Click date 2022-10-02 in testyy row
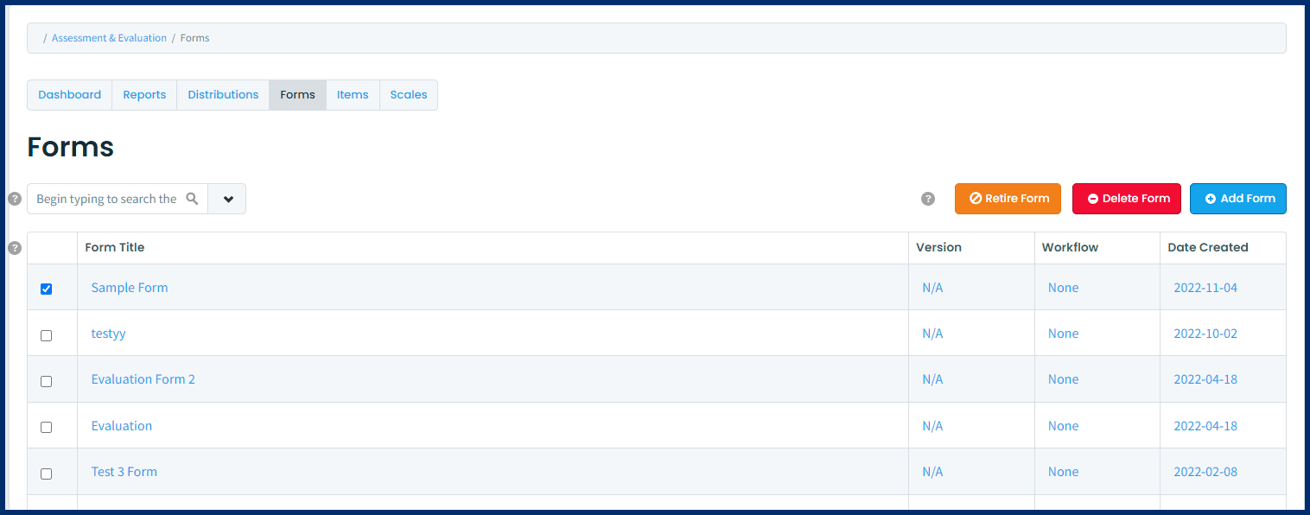 click(1205, 334)
